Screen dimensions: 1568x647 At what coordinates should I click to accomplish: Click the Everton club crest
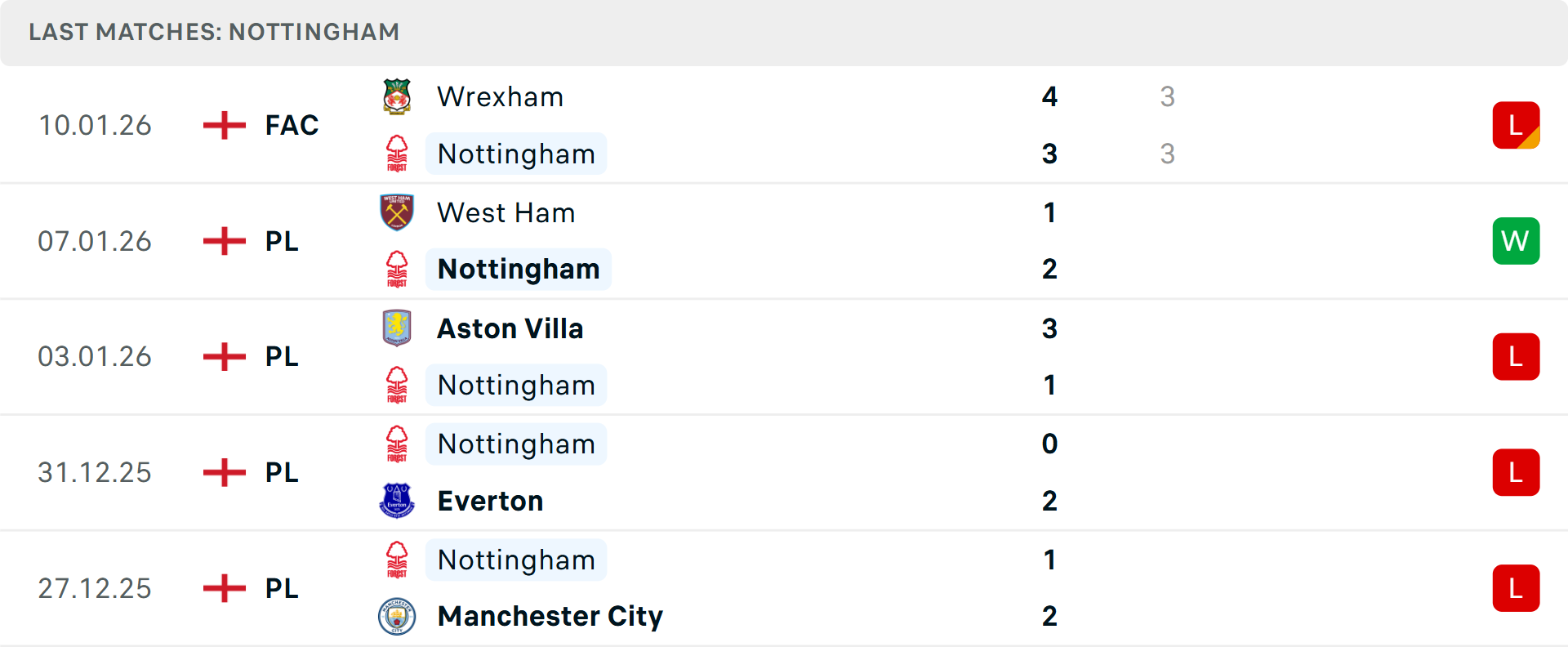(397, 501)
